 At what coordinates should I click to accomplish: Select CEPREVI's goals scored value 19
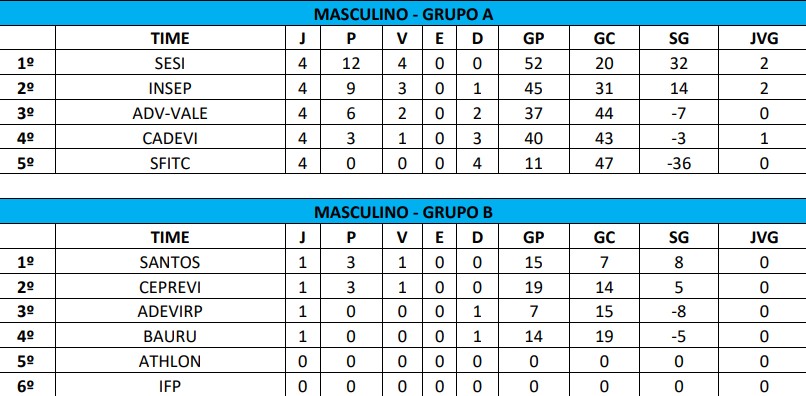coord(533,286)
